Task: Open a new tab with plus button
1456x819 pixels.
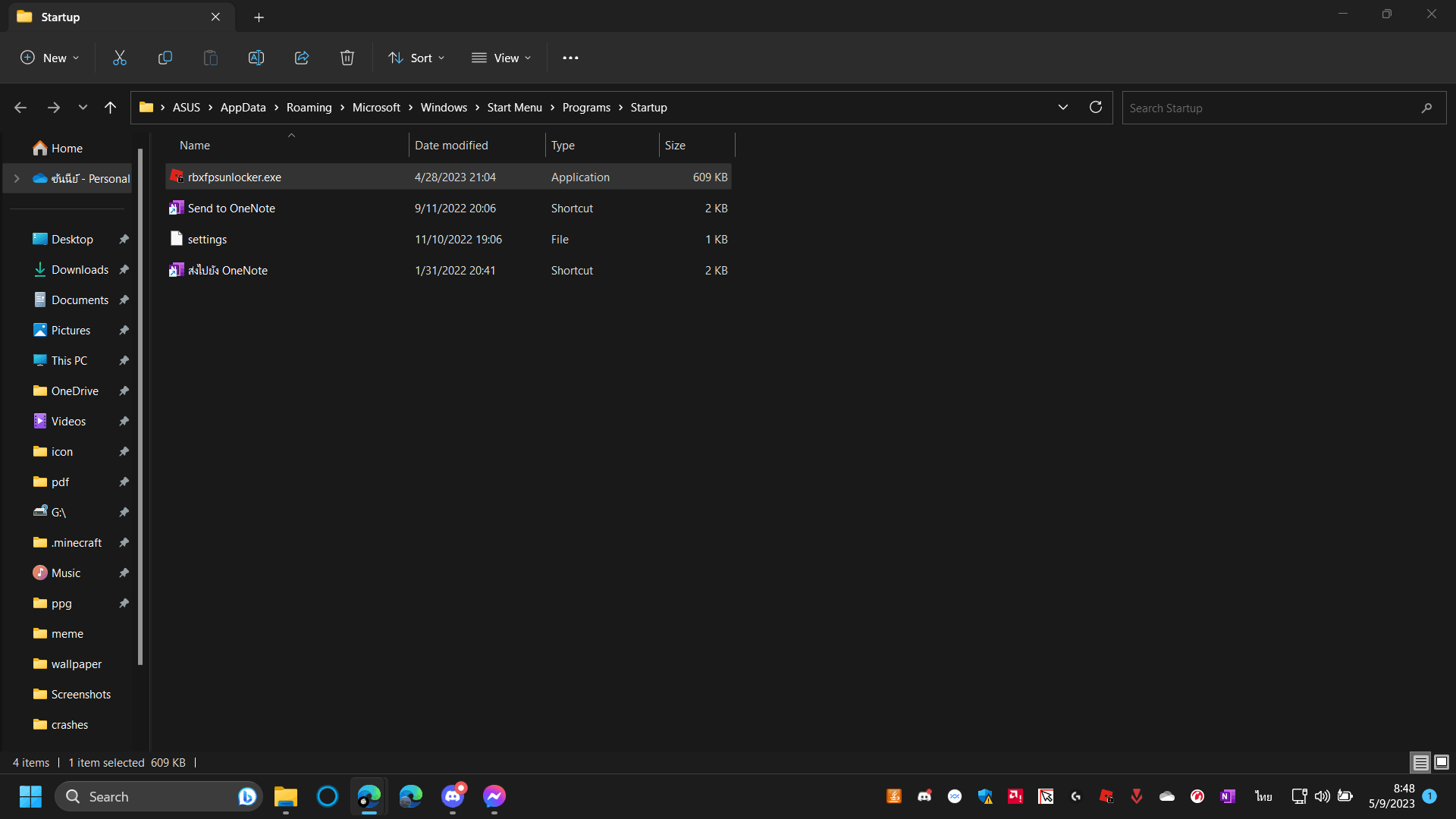Action: [x=259, y=17]
